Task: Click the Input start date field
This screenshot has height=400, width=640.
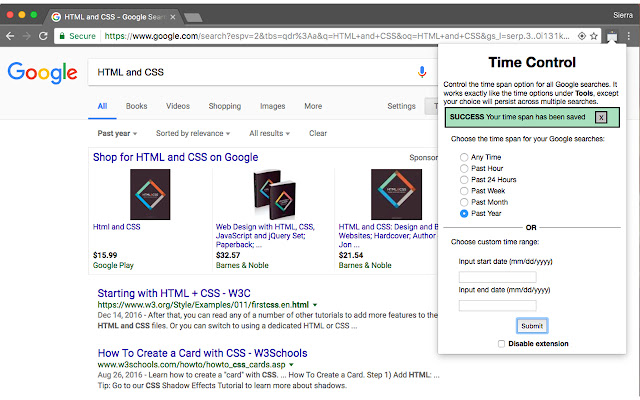Action: tap(498, 277)
